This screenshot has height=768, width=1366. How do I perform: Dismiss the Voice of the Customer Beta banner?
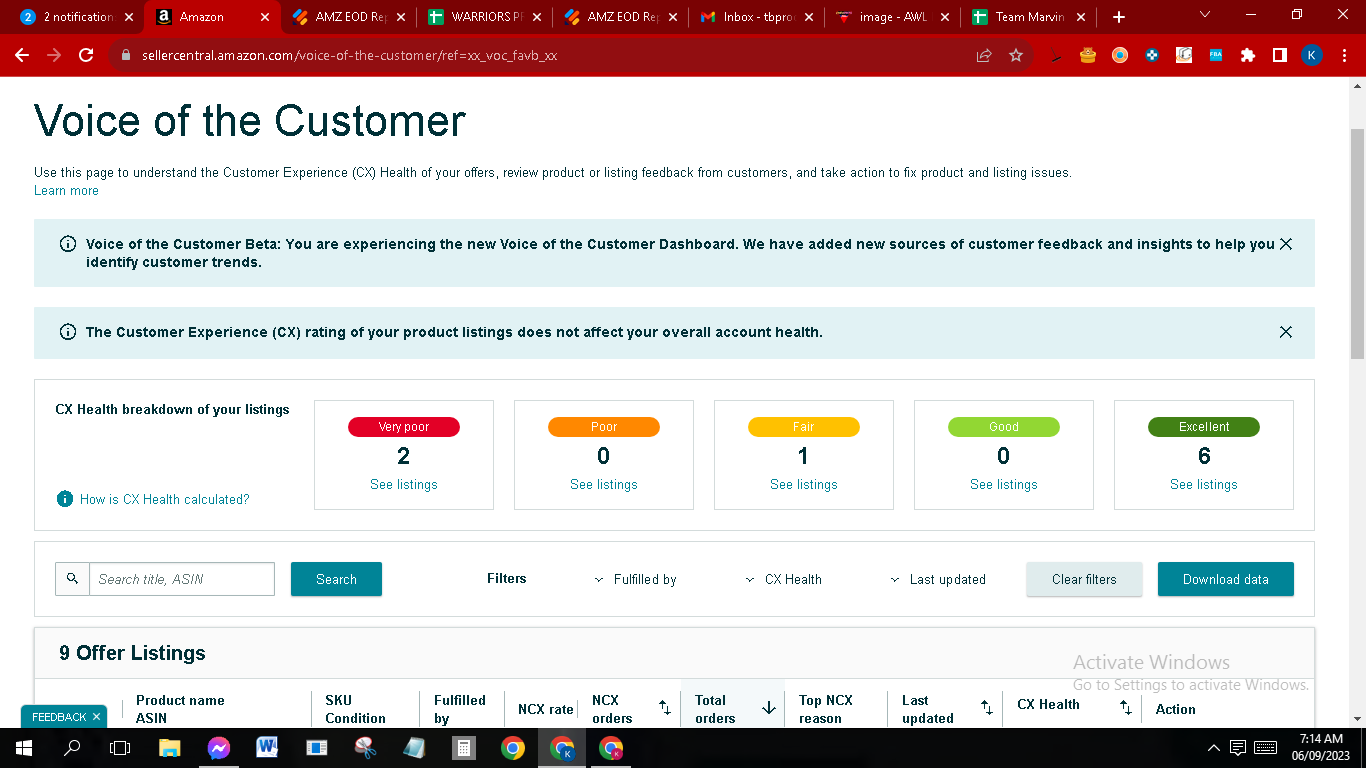click(x=1286, y=244)
